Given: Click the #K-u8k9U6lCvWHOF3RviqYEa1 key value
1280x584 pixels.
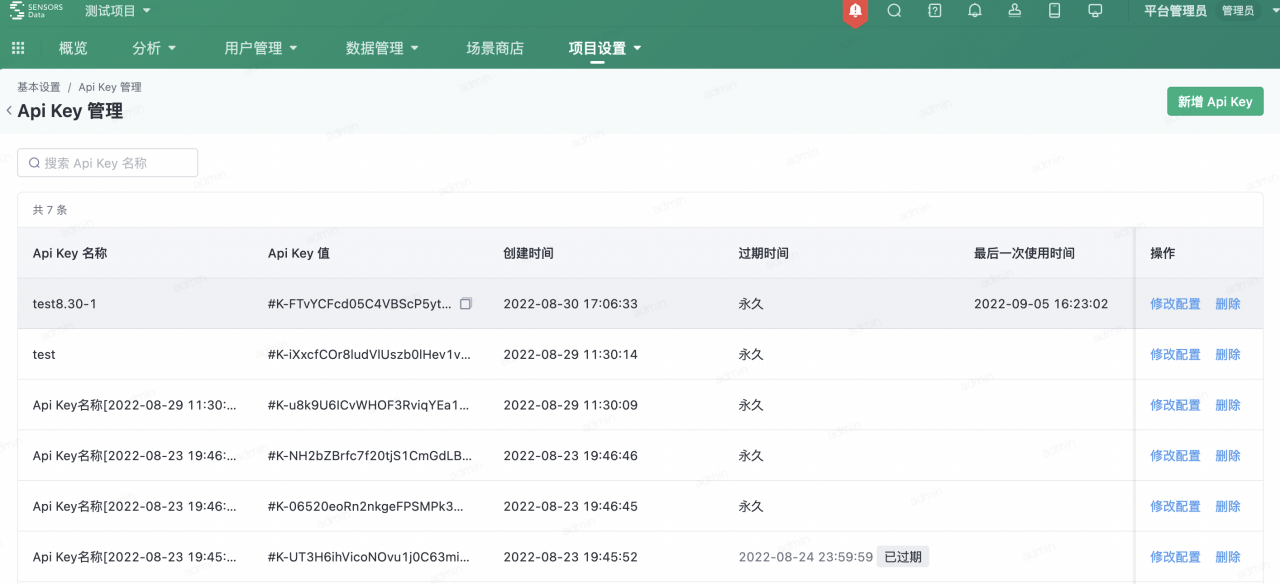Looking at the screenshot, I should (369, 405).
